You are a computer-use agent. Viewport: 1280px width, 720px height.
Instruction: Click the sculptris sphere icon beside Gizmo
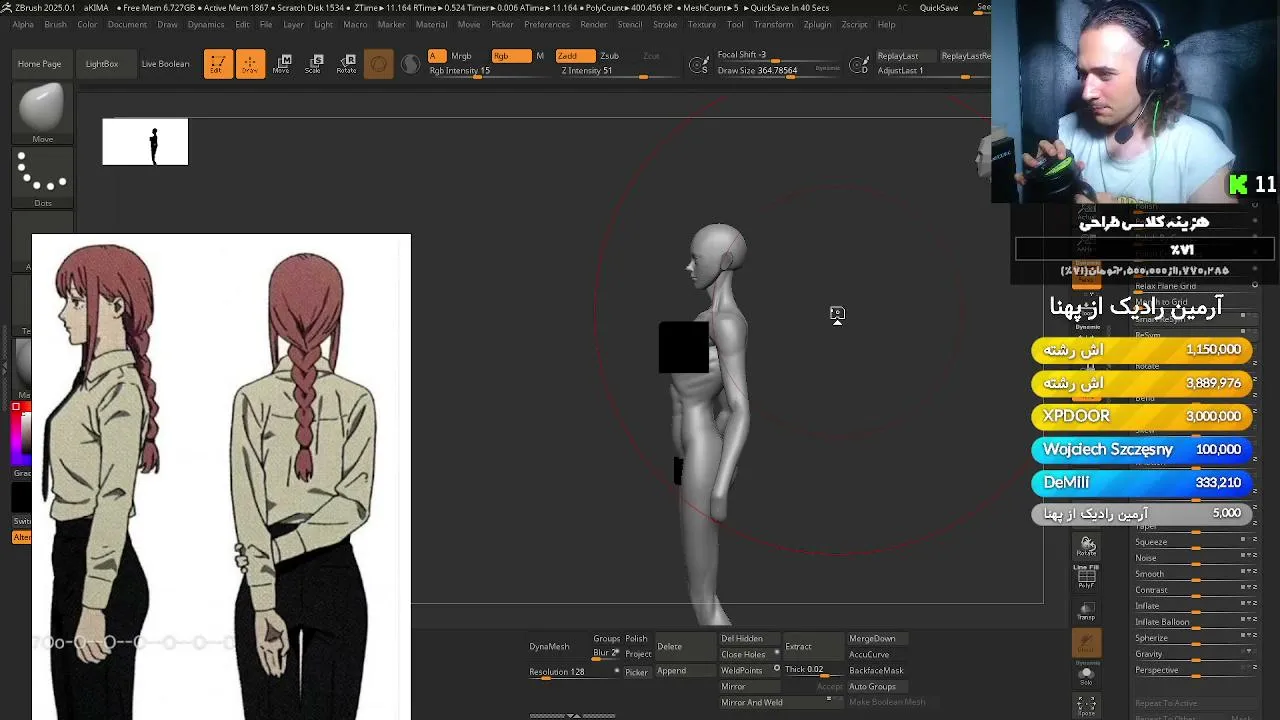[x=410, y=65]
